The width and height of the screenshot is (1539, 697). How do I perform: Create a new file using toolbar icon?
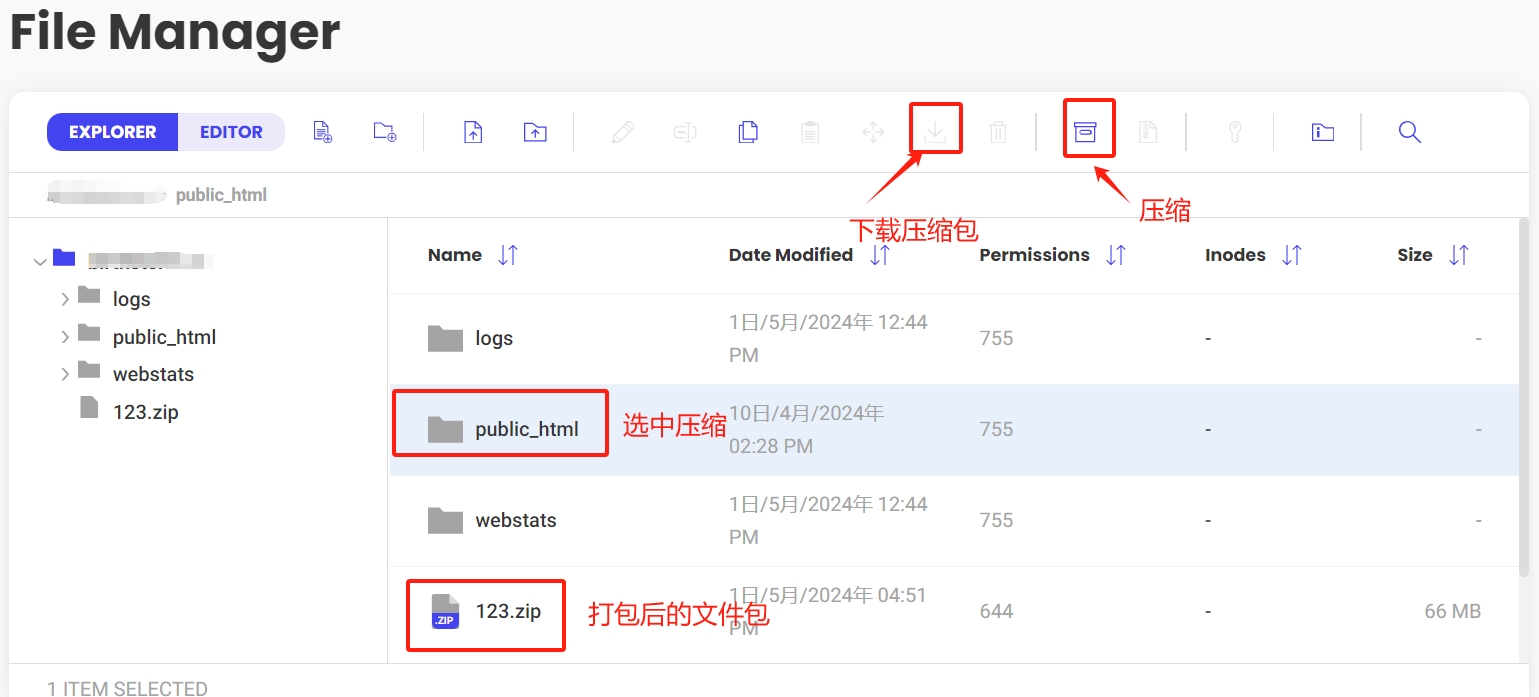click(x=322, y=131)
